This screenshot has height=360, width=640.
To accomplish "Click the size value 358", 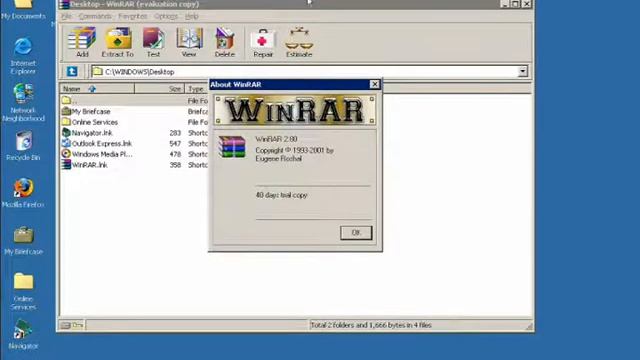I will click(x=175, y=165).
